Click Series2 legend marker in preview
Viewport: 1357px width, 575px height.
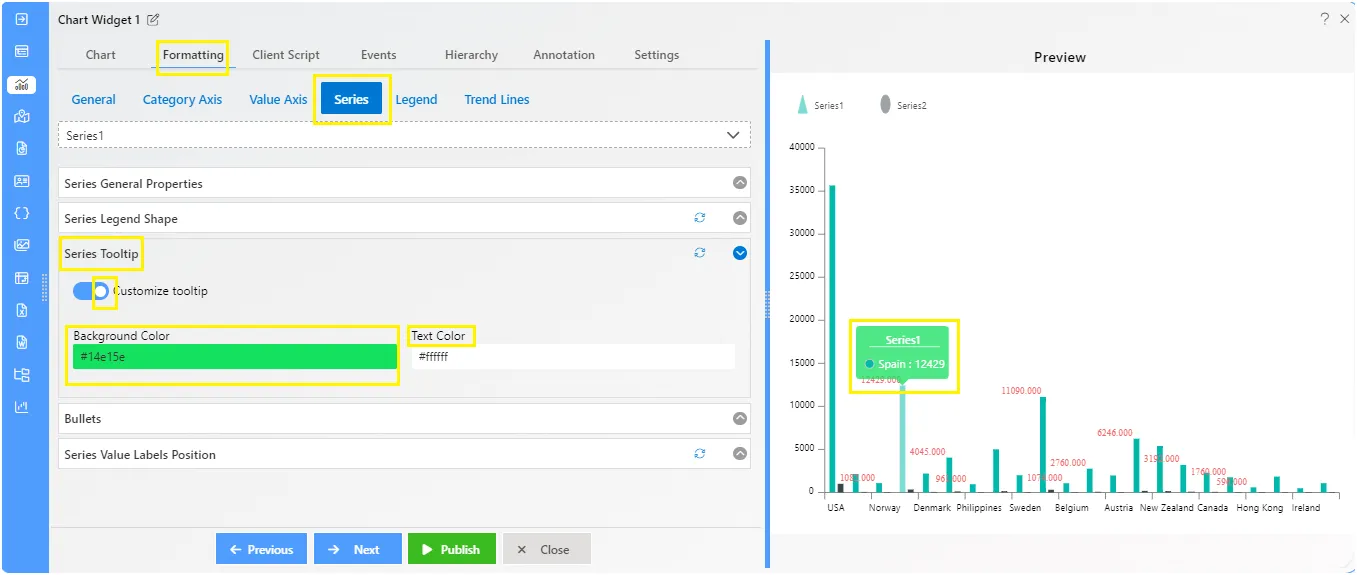pos(885,105)
